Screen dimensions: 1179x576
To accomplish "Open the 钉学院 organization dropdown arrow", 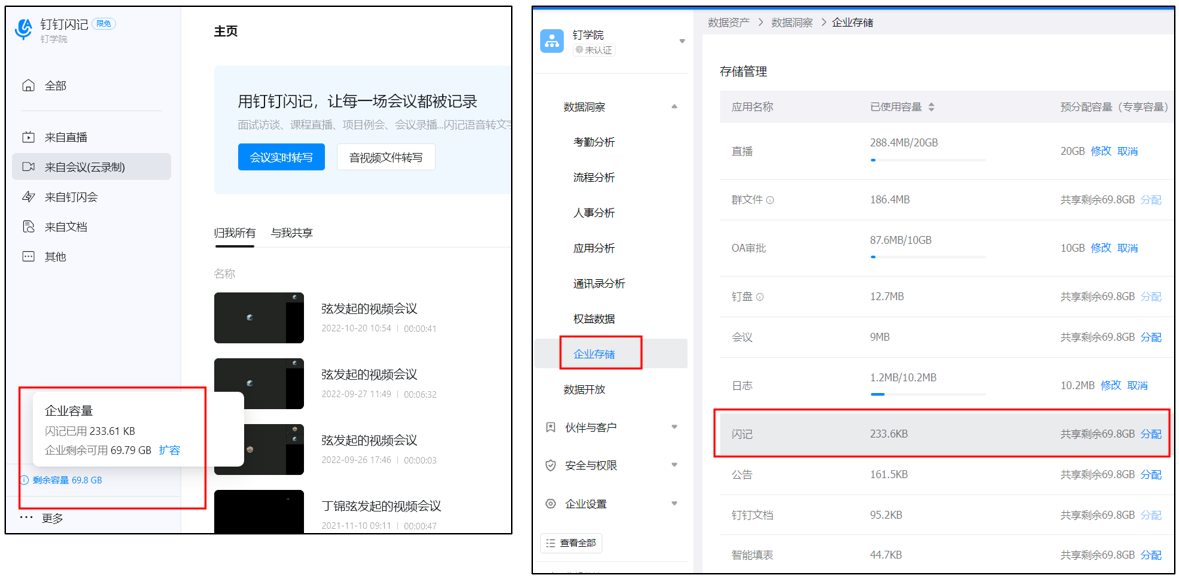I will point(682,41).
